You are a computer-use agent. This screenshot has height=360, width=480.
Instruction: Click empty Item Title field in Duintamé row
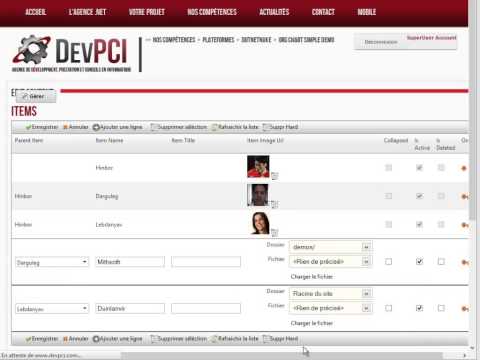206,308
